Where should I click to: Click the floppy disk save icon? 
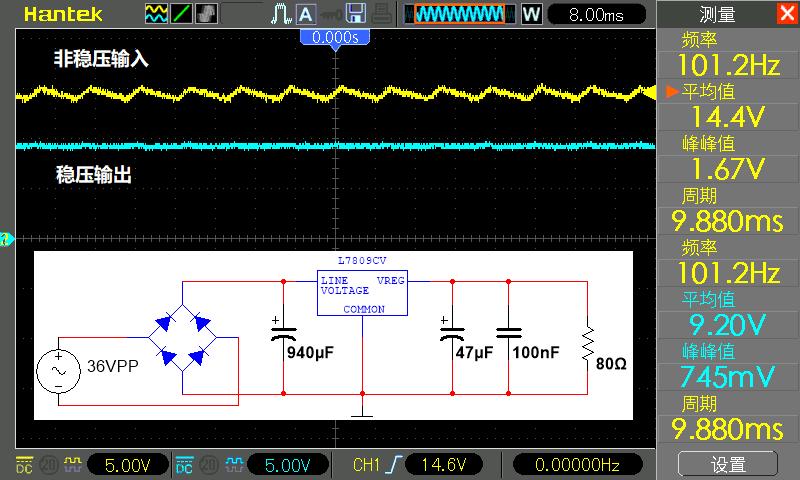(354, 14)
